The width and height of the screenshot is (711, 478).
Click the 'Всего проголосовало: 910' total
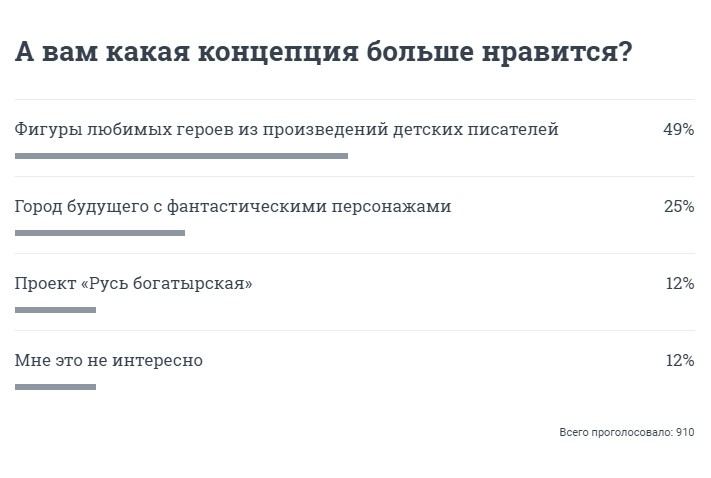[627, 432]
